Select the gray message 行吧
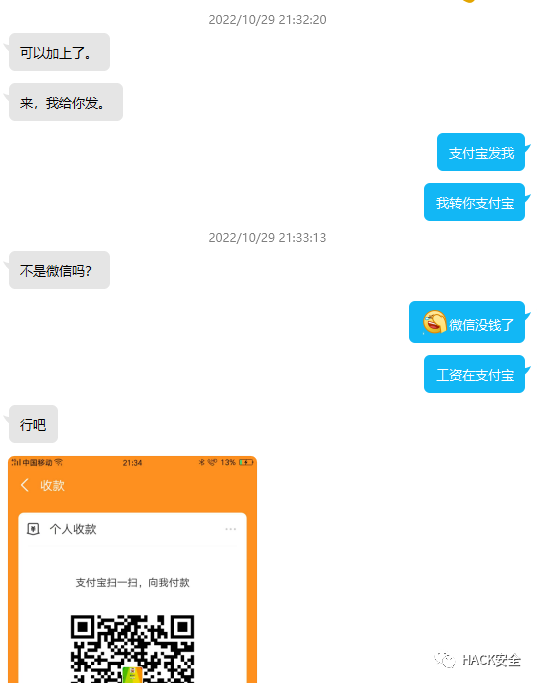This screenshot has height=683, width=537. [x=33, y=424]
